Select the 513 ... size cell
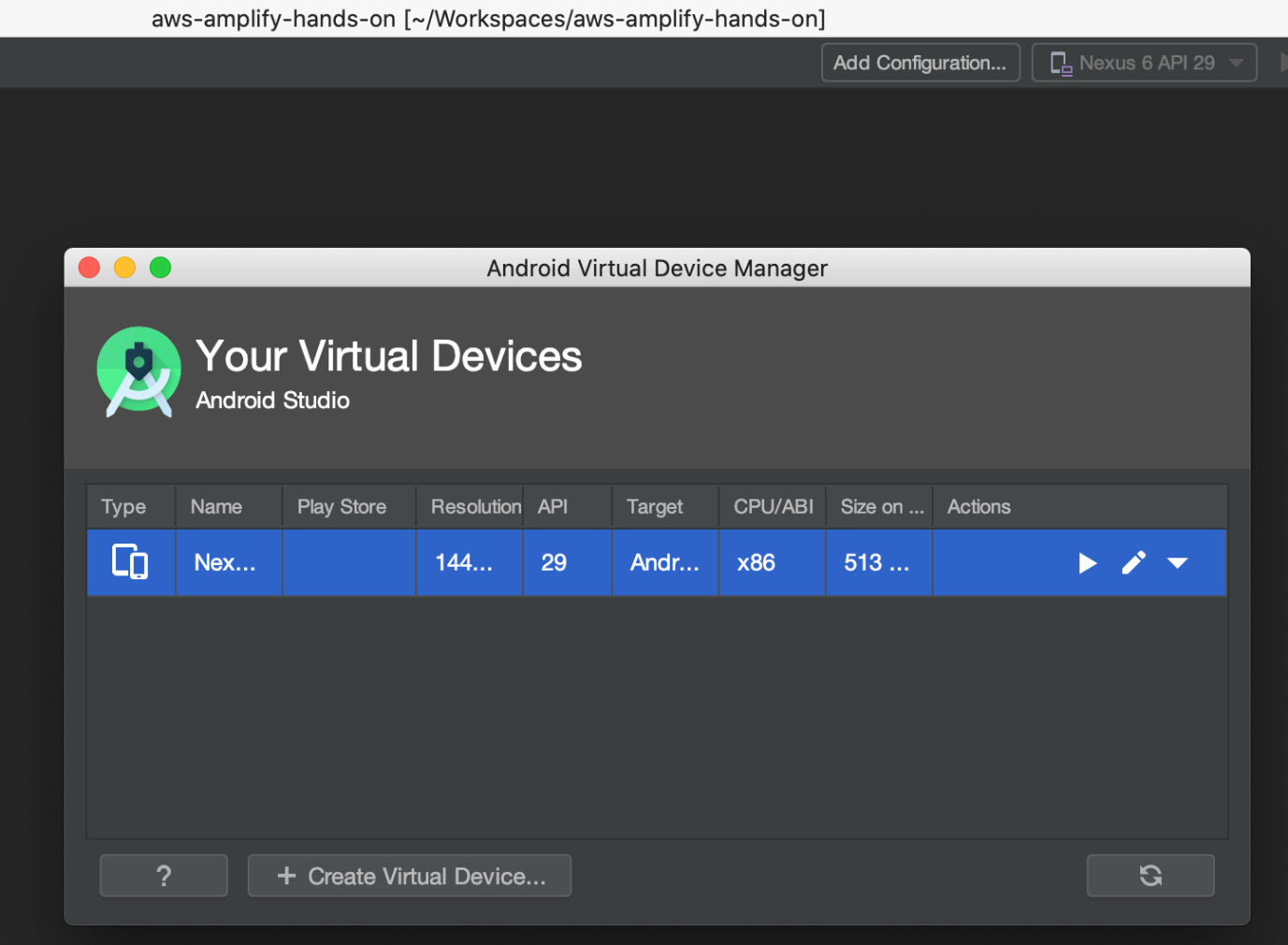This screenshot has height=945, width=1288. point(879,562)
